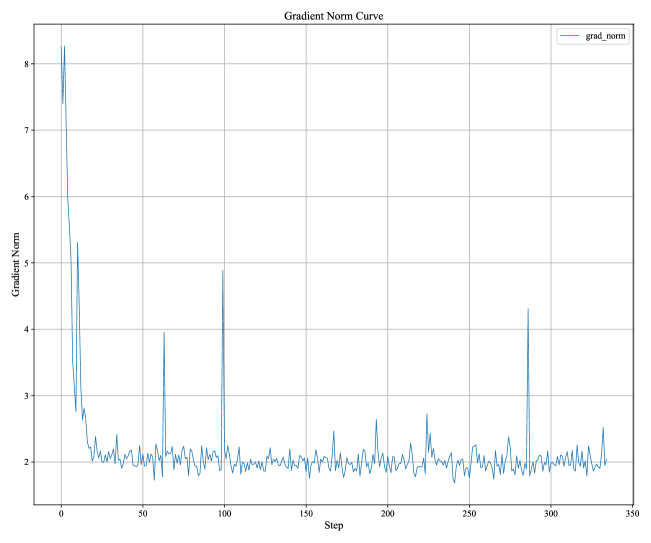Click the spike peak near step 286
This screenshot has height=543, width=651.
click(x=528, y=309)
